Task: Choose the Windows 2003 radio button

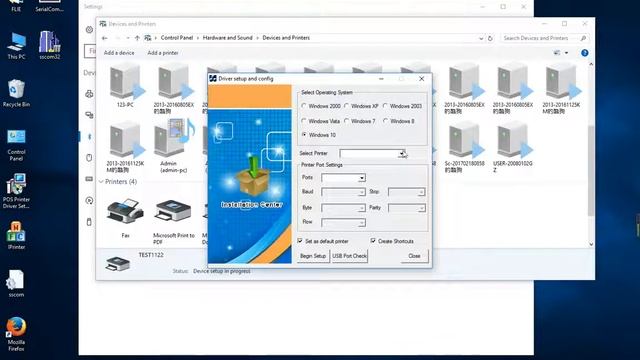Action: [x=385, y=106]
